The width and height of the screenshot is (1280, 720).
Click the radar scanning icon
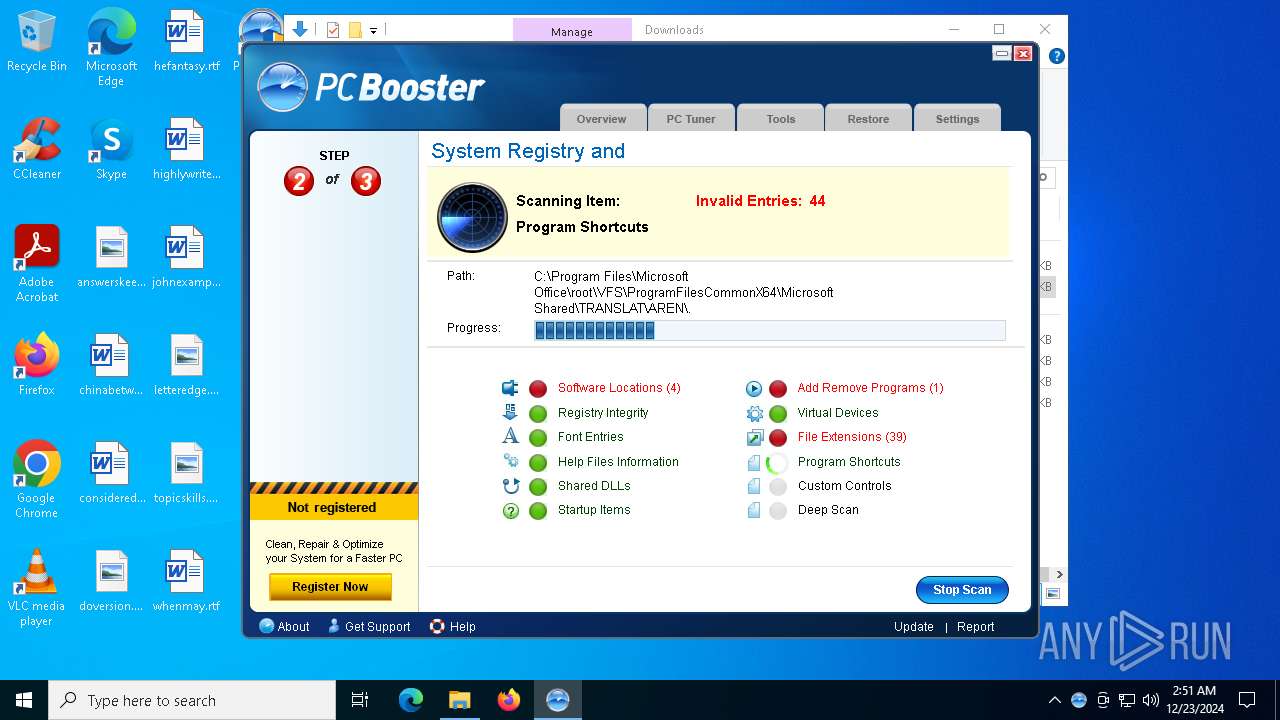[x=472, y=217]
